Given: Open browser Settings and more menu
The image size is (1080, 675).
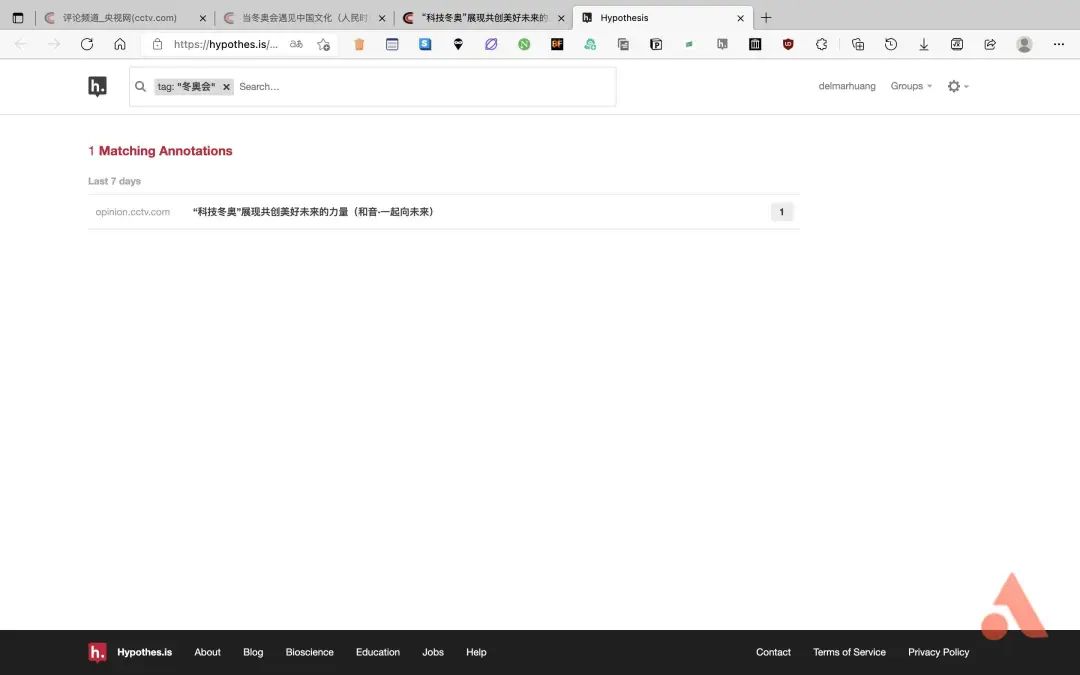Looking at the screenshot, I should [x=1059, y=44].
